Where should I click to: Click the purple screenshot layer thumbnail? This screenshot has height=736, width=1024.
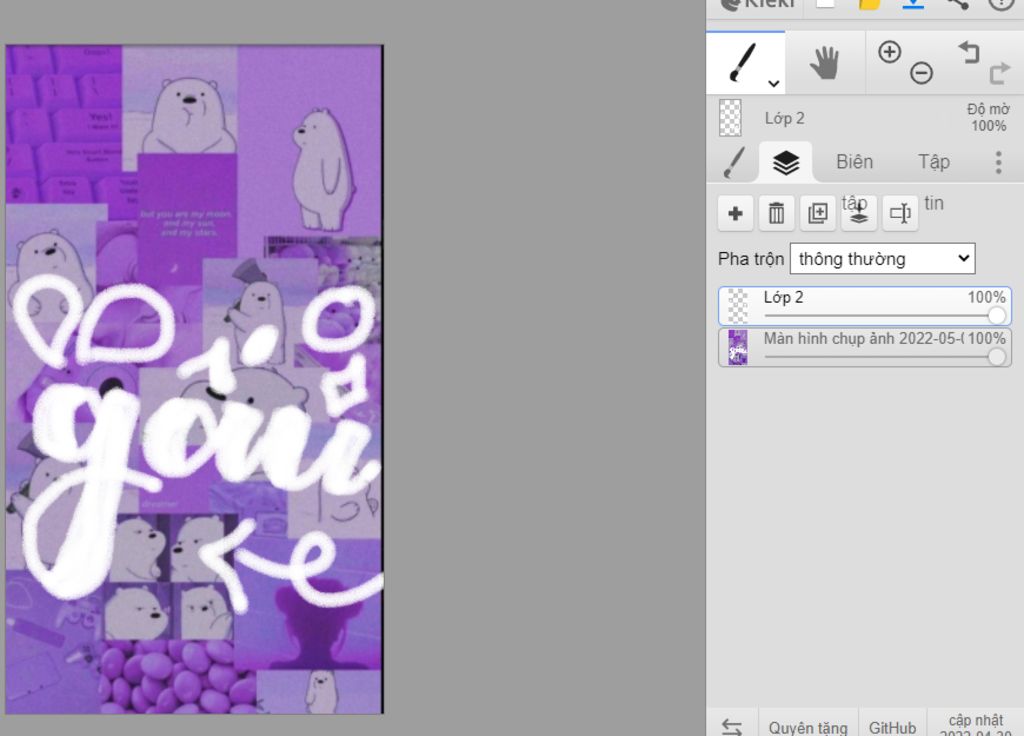[x=738, y=347]
